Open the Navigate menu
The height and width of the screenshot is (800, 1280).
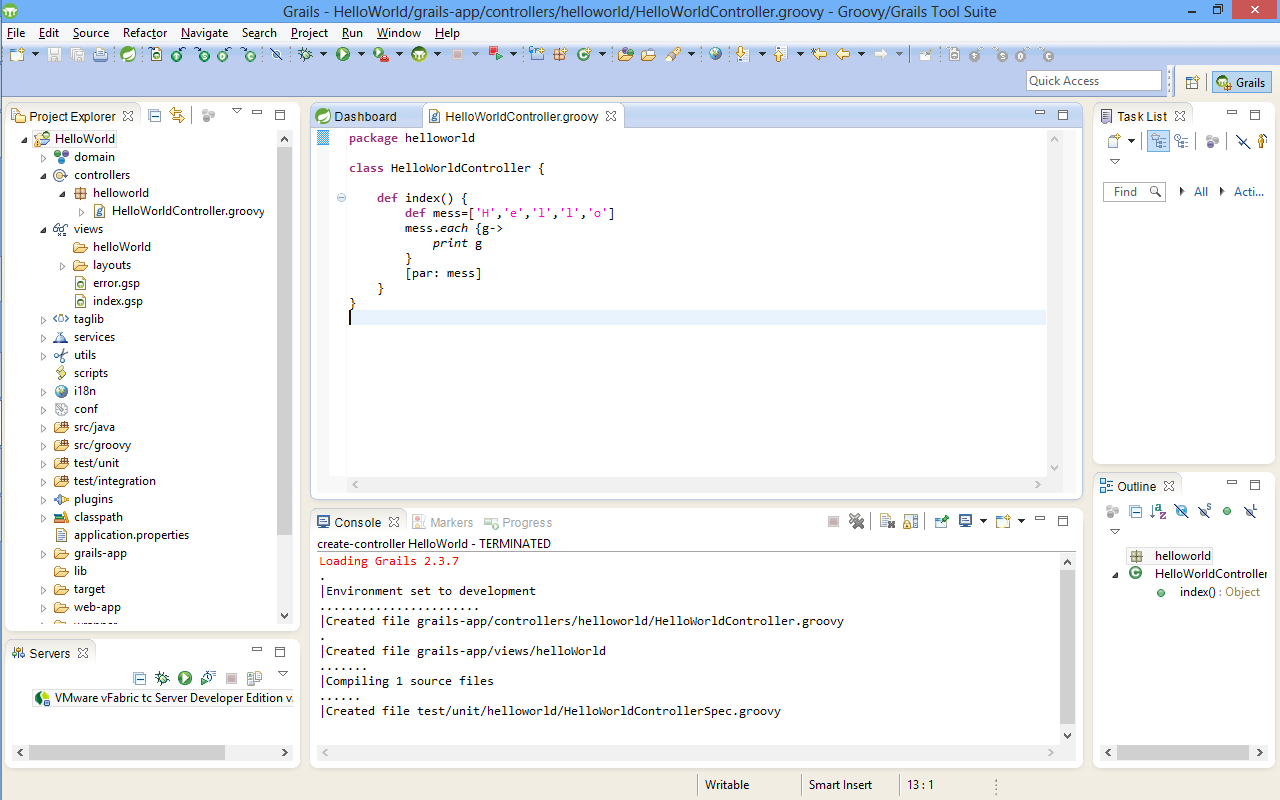(x=205, y=33)
